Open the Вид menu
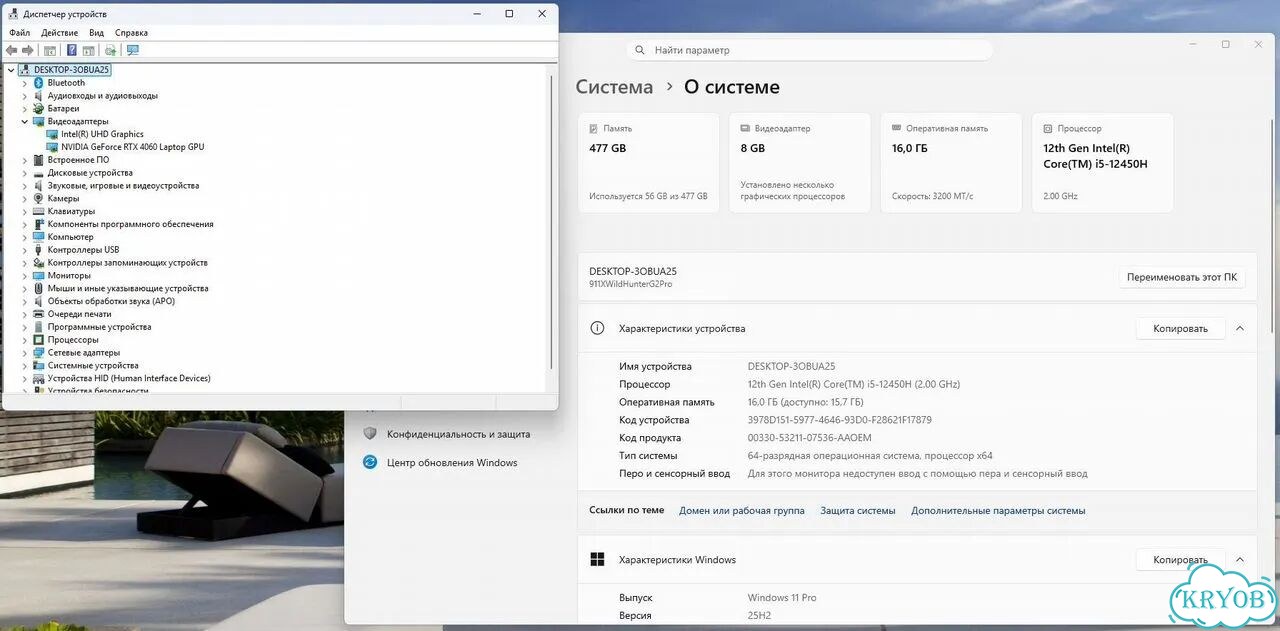Screen dimensions: 1280x631 (96, 33)
